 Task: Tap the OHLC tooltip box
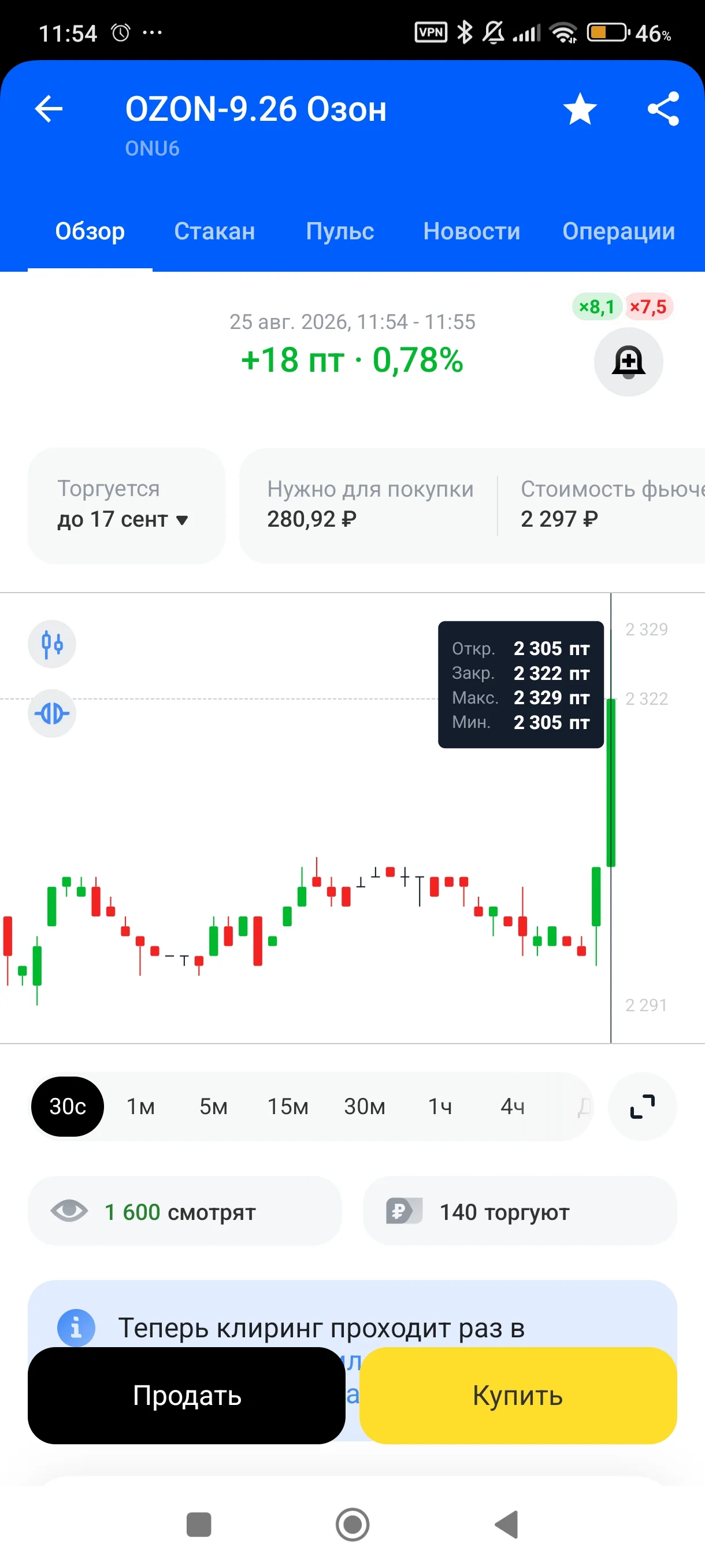521,685
